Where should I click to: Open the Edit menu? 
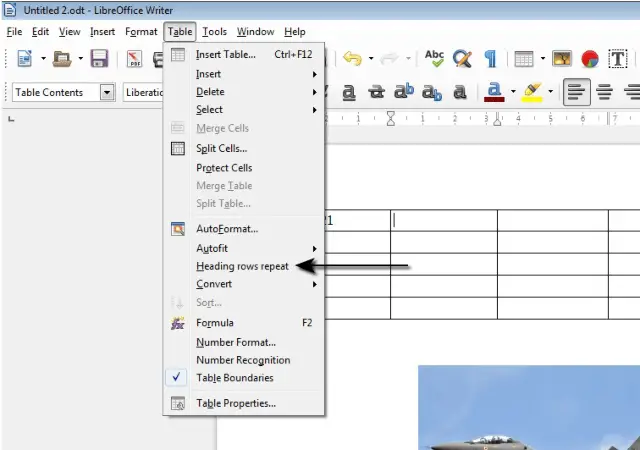[40, 32]
